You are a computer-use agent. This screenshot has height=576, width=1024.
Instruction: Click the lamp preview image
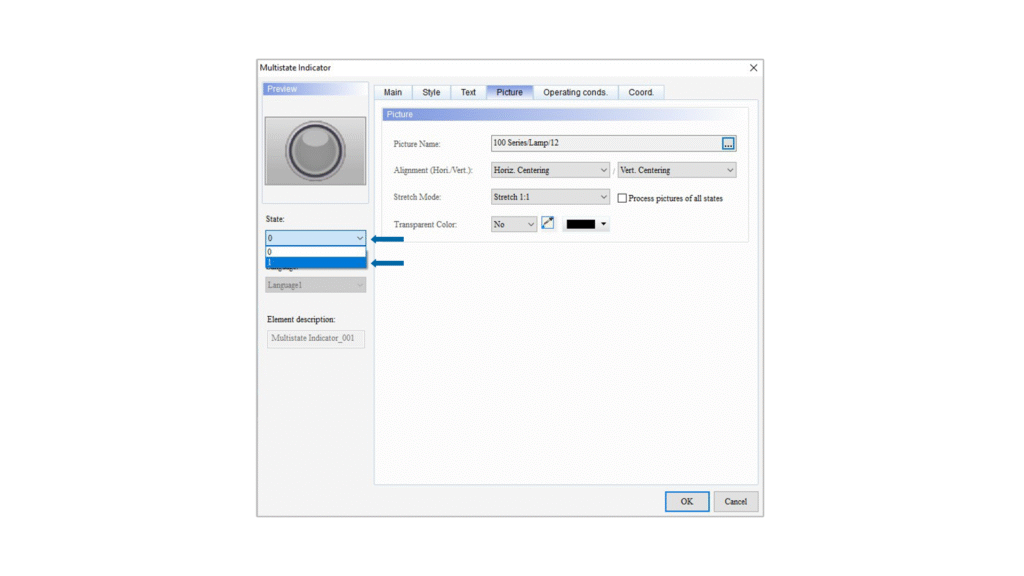tap(315, 151)
